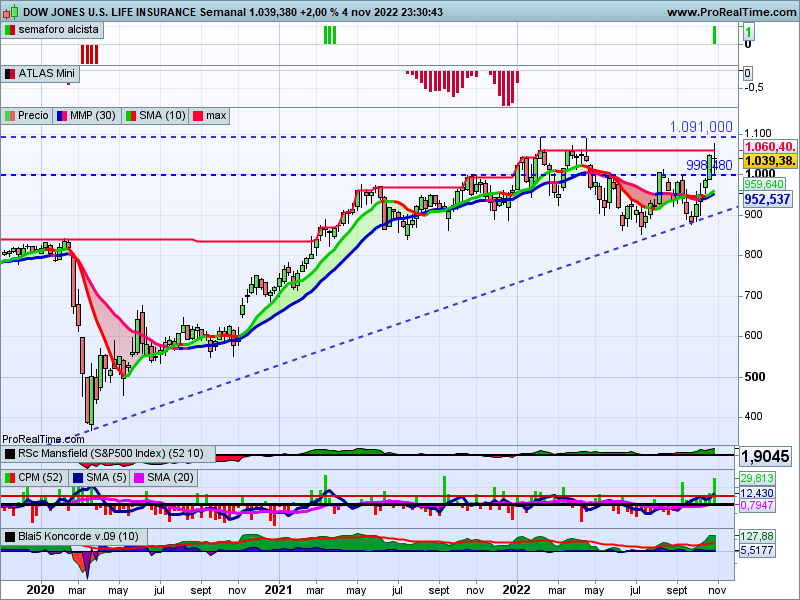800x600 pixels.
Task: Click the 127,88 Koncorde value tag
Action: coord(757,536)
